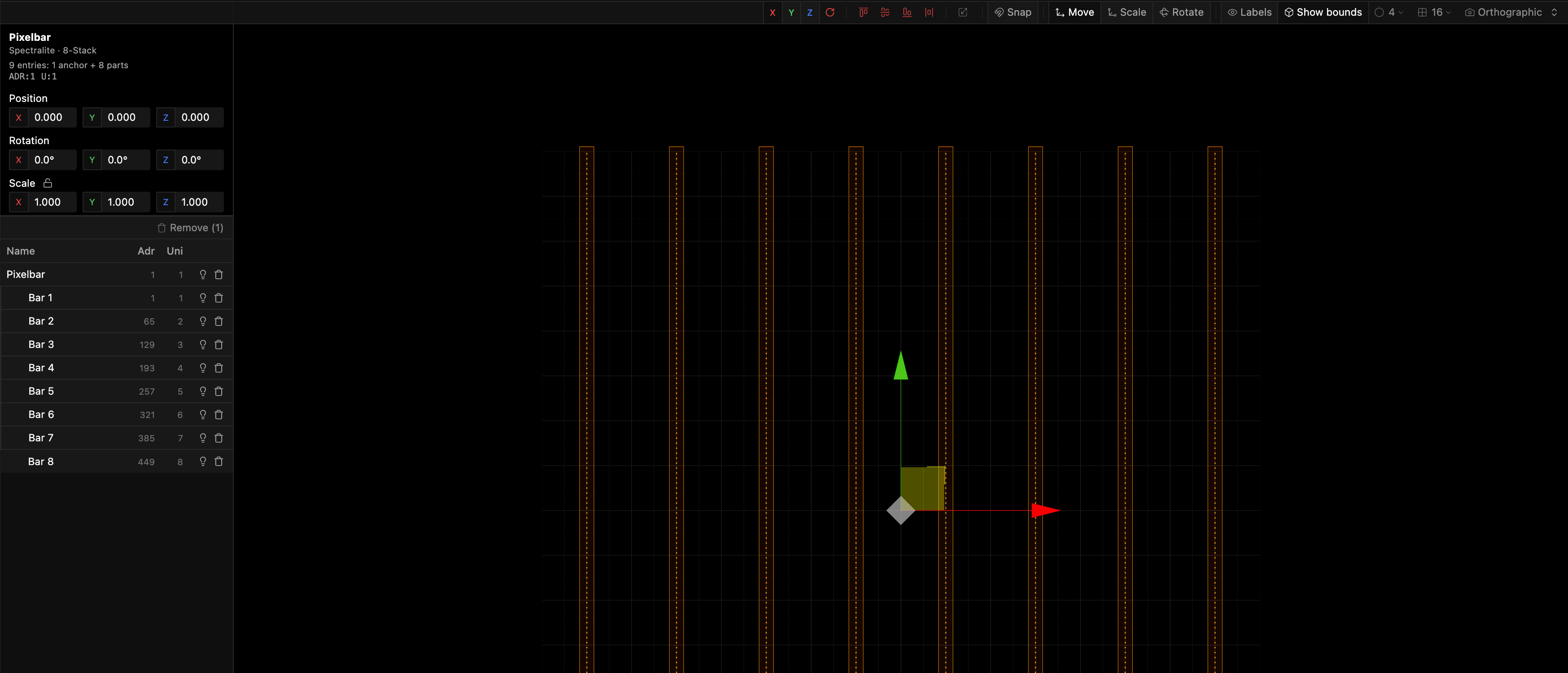Select the Z axis toolbar button
This screenshot has width=1568, height=673.
pyautogui.click(x=810, y=12)
